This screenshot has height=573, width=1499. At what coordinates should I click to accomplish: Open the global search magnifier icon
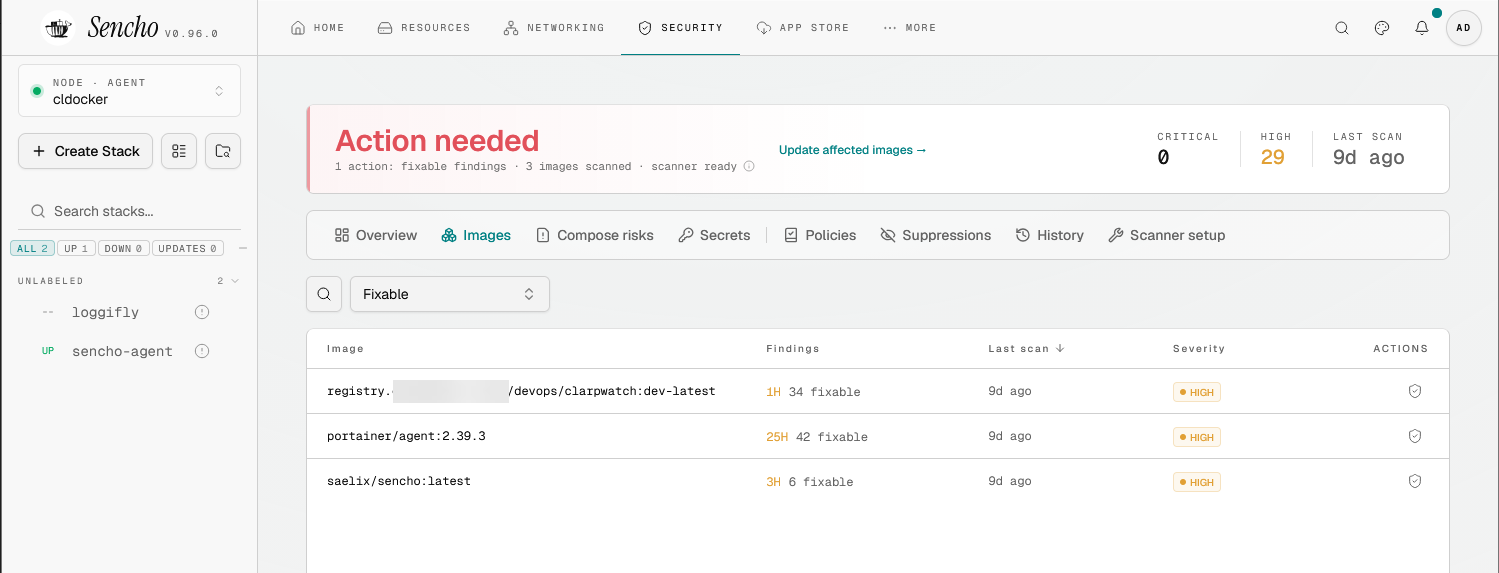tap(1342, 28)
